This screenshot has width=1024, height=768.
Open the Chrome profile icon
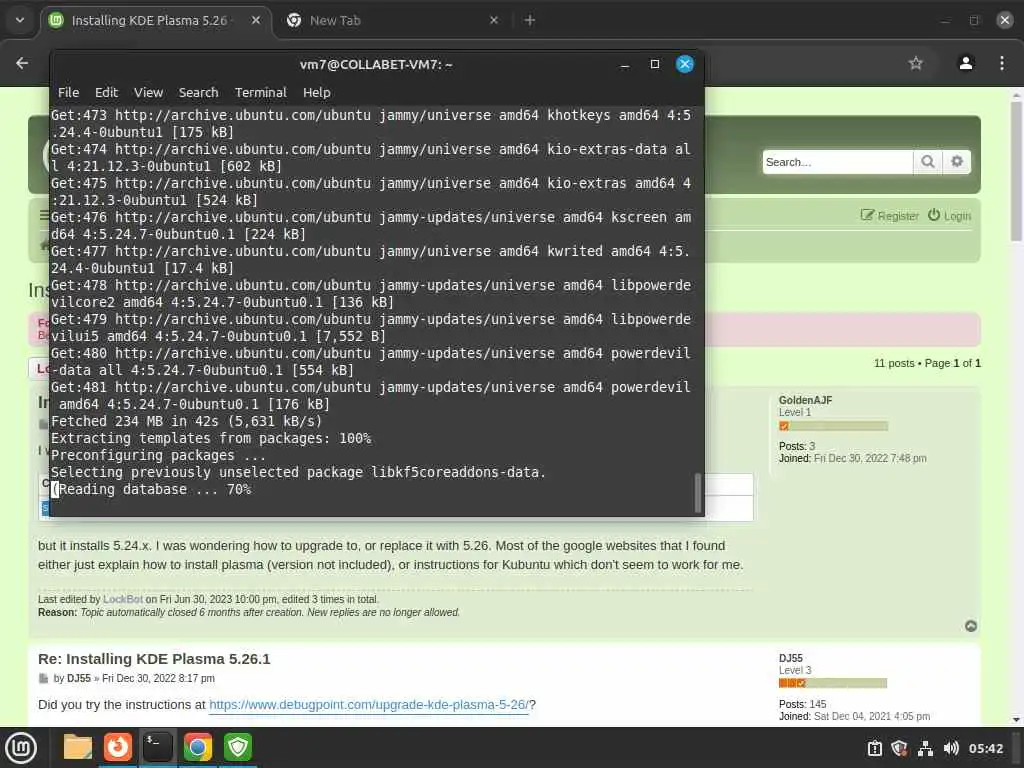966,63
